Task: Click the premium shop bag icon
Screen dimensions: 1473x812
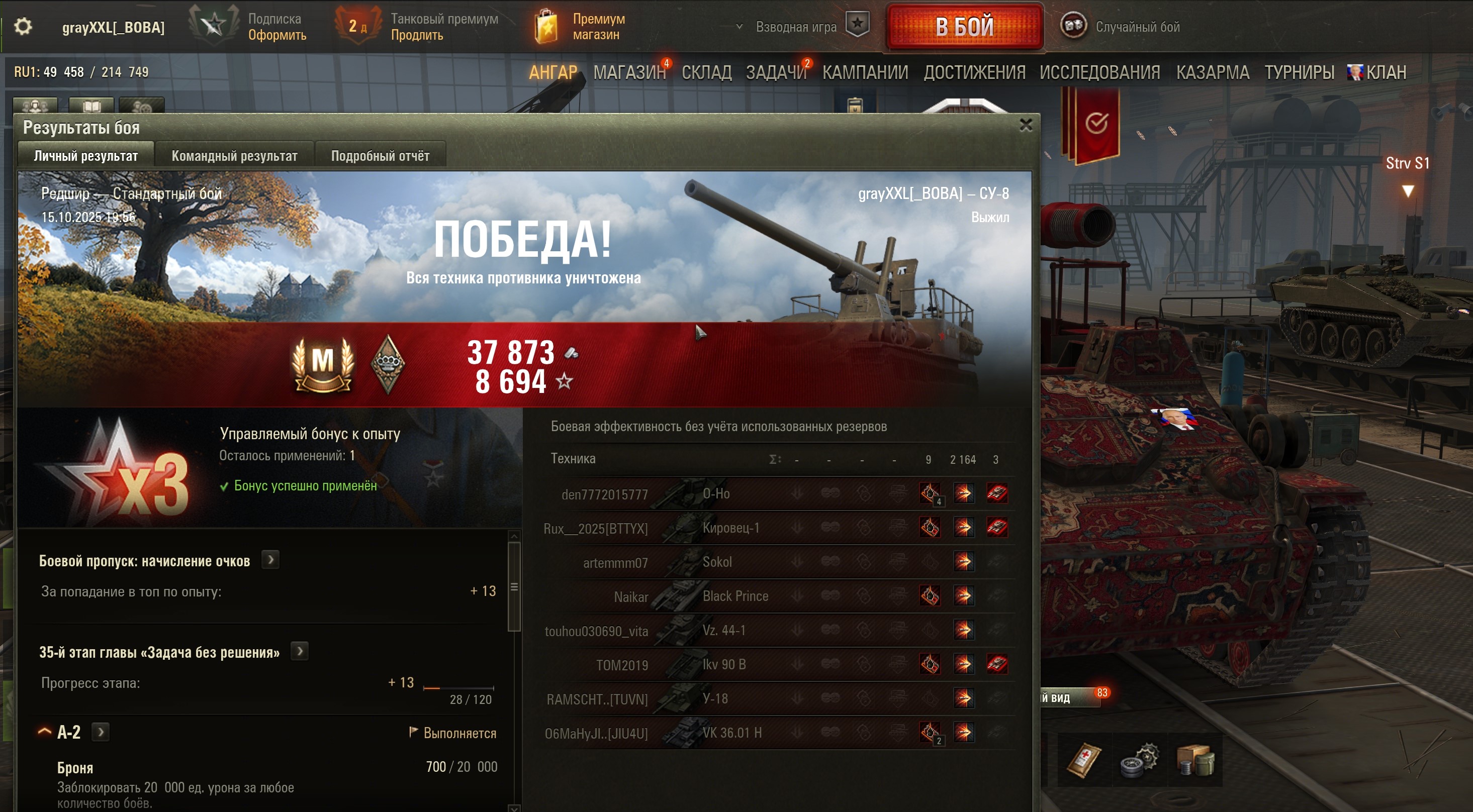Action: (546, 27)
